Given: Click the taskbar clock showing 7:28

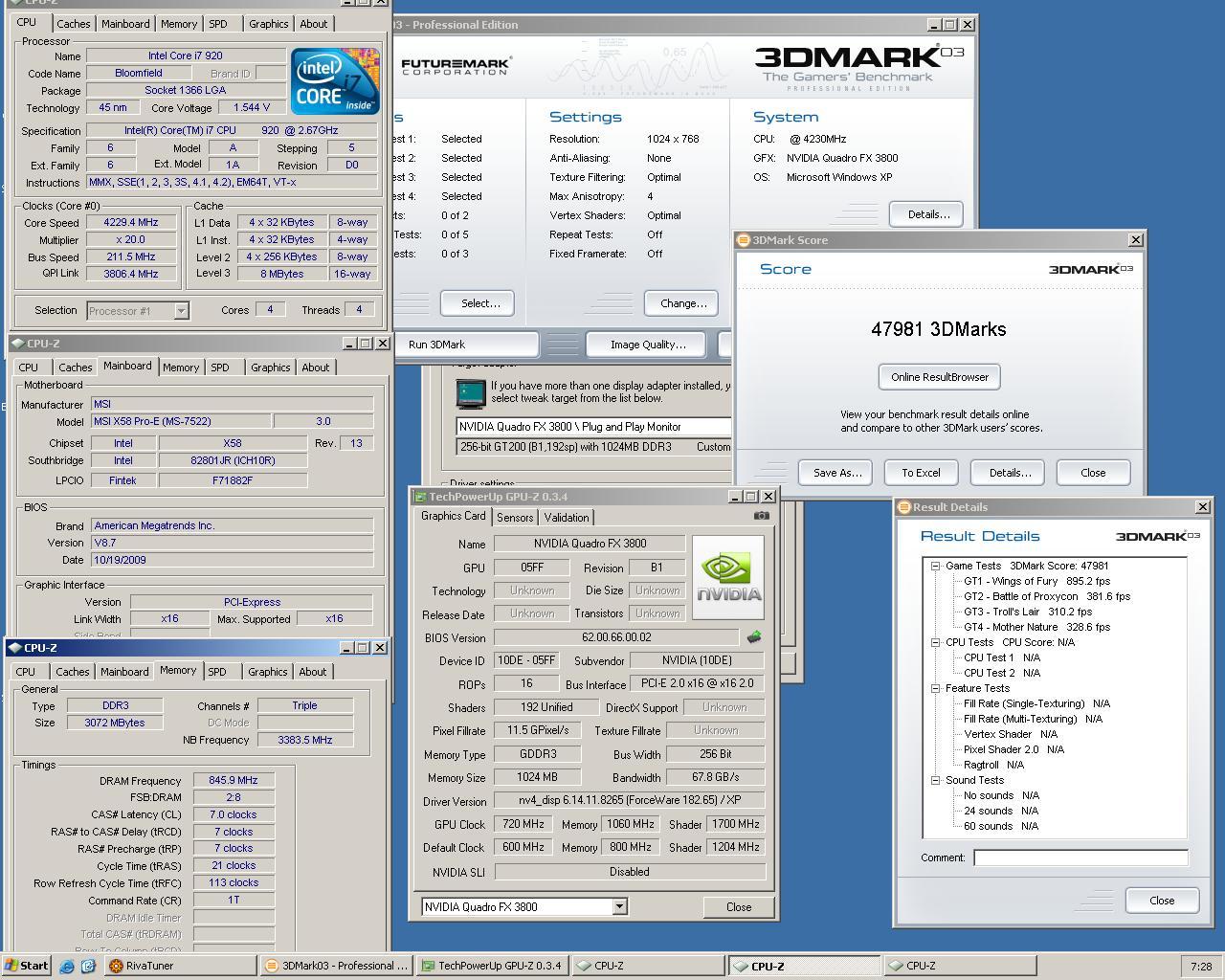Looking at the screenshot, I should [x=1201, y=967].
